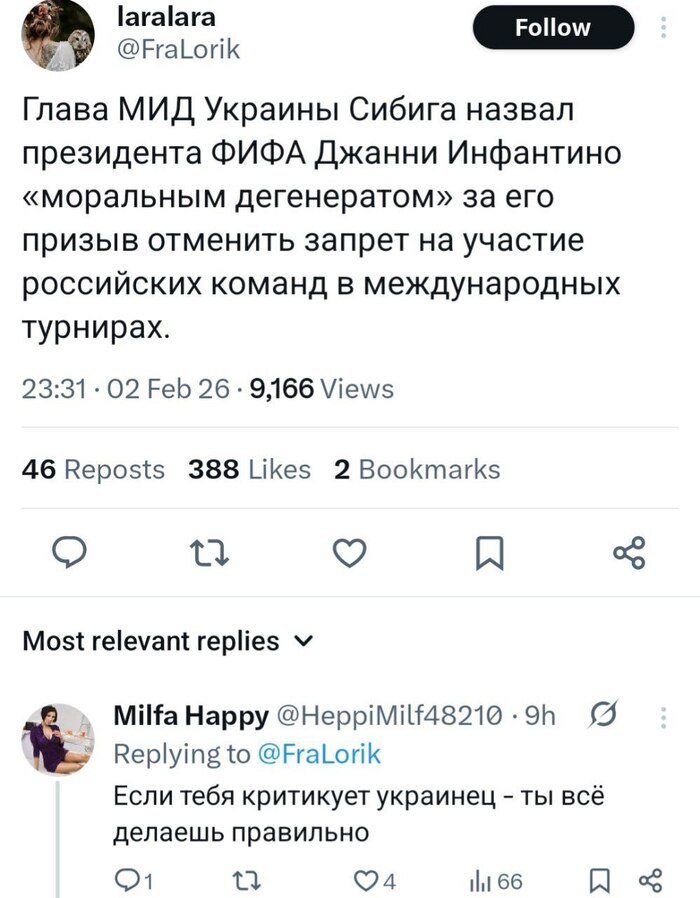Screen dimensions: 700x898
Task: Open more options for the main tweet
Action: (663, 27)
